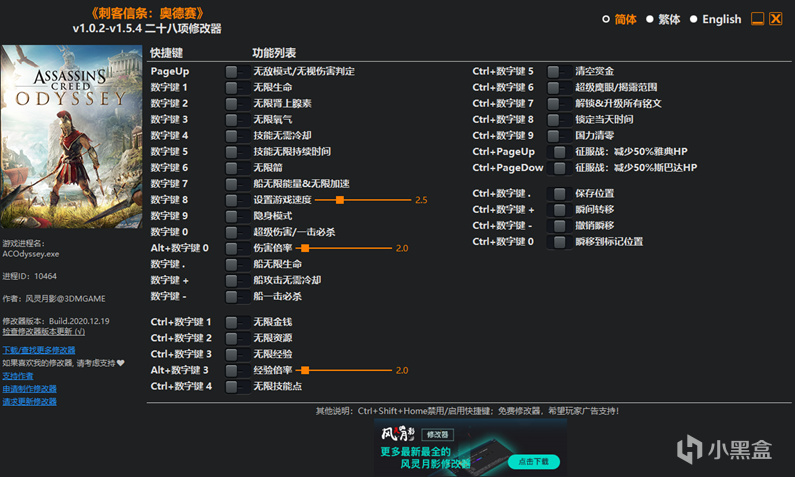The width and height of the screenshot is (795, 477).
Task: Click the PageUp hotkey label
Action: tap(170, 71)
